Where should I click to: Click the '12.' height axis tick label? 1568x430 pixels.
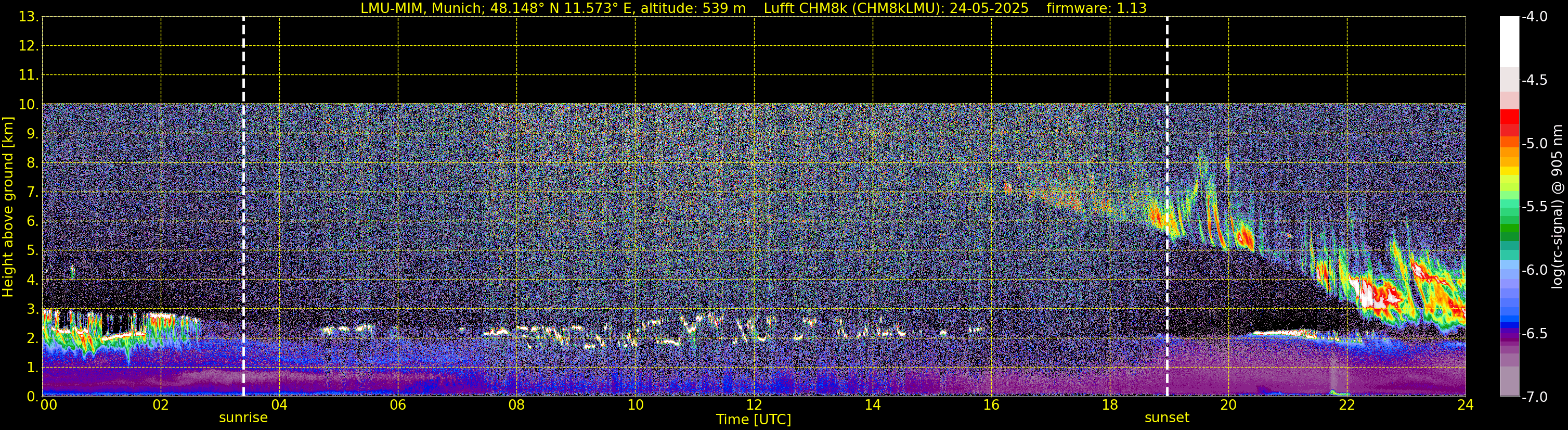pyautogui.click(x=29, y=46)
